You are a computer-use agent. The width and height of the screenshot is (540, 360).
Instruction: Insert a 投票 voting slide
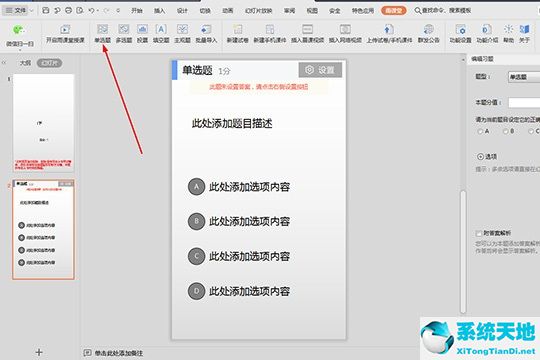coord(142,34)
